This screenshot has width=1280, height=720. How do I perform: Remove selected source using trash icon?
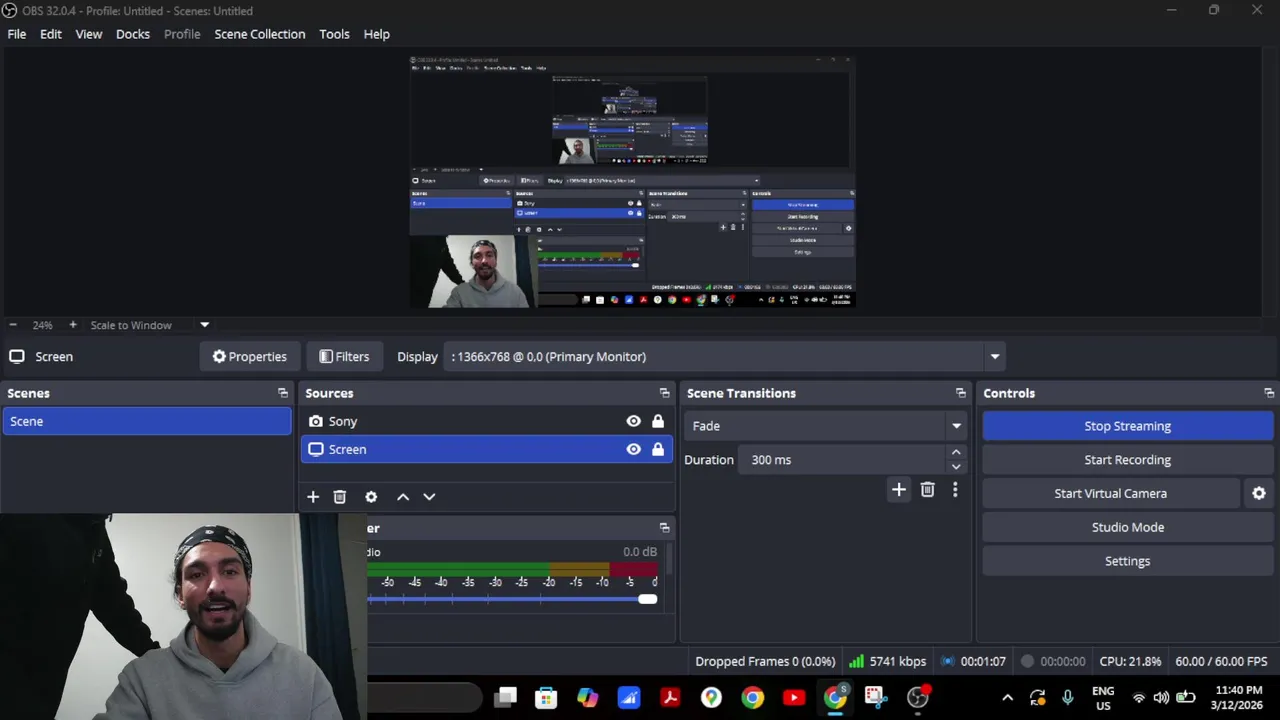340,496
